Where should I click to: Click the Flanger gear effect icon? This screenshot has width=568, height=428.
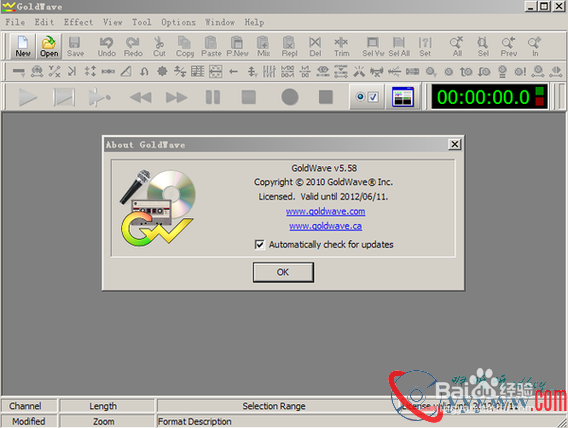pos(162,71)
